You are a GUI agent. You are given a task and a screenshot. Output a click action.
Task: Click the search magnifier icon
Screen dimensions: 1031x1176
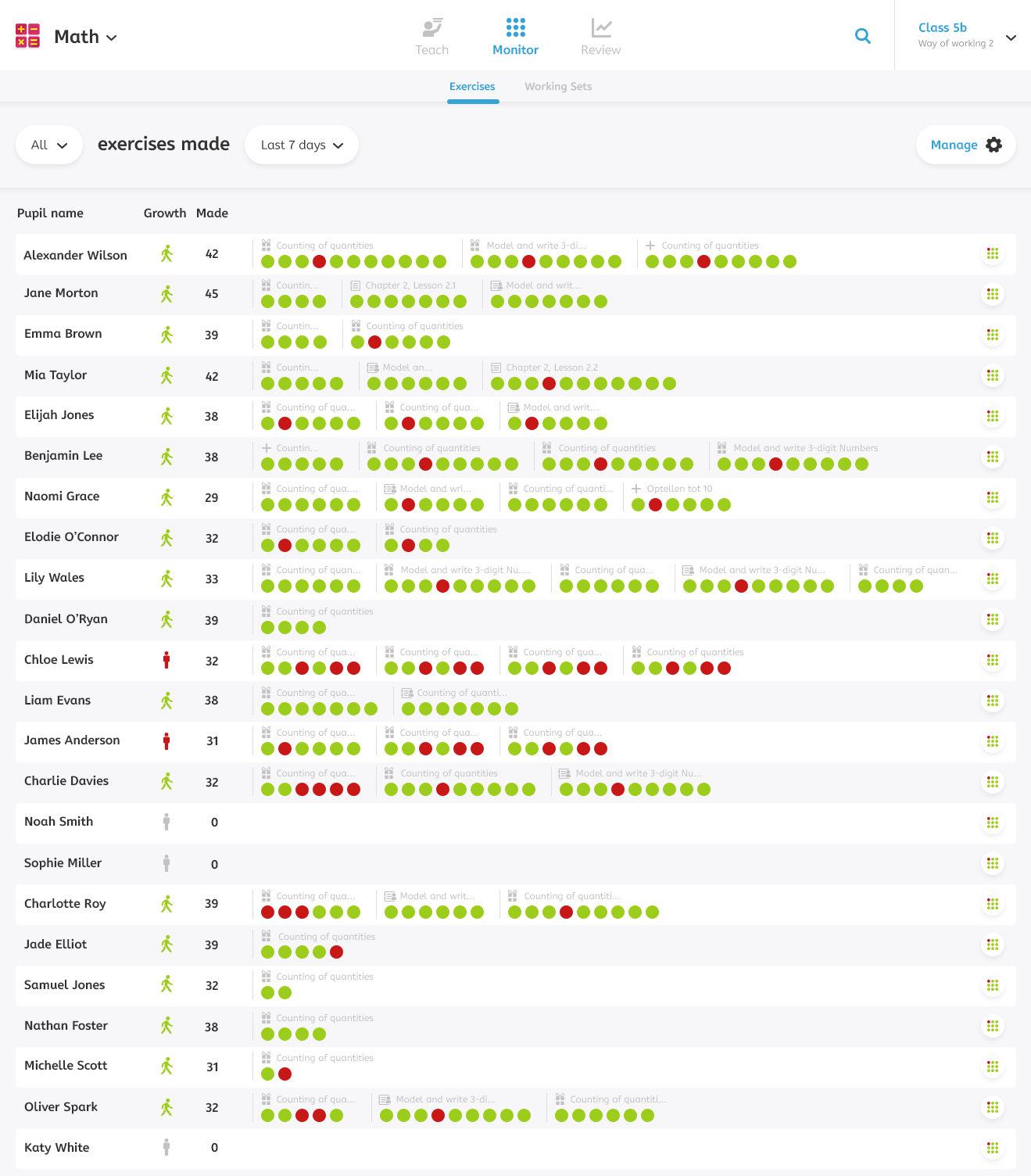[862, 36]
